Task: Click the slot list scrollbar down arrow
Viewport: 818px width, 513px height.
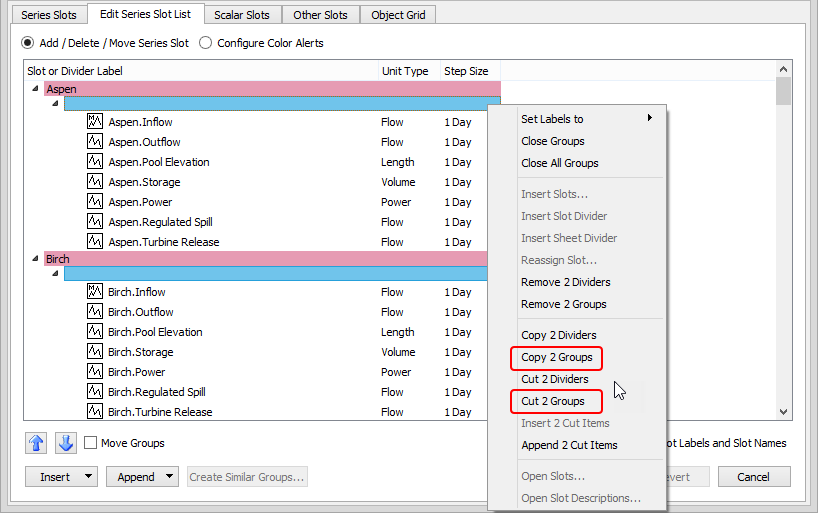Action: (x=784, y=411)
